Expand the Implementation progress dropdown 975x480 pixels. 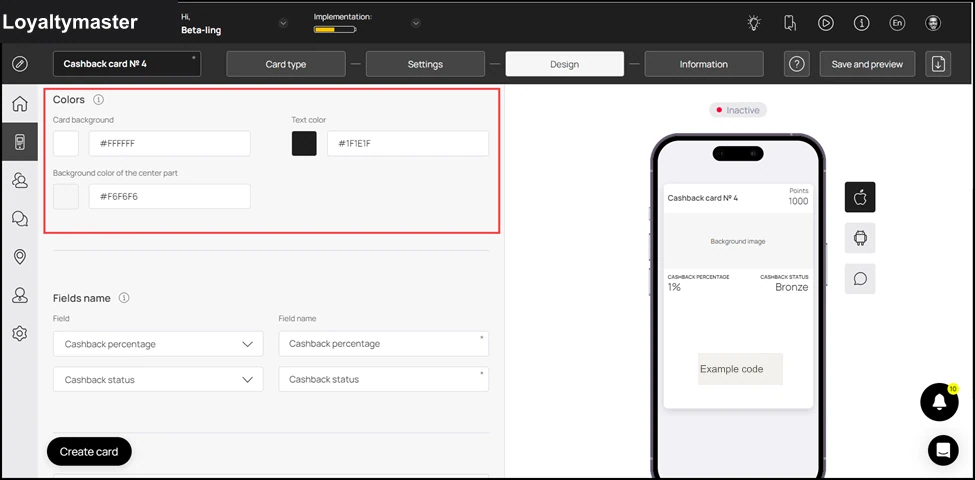click(x=416, y=24)
